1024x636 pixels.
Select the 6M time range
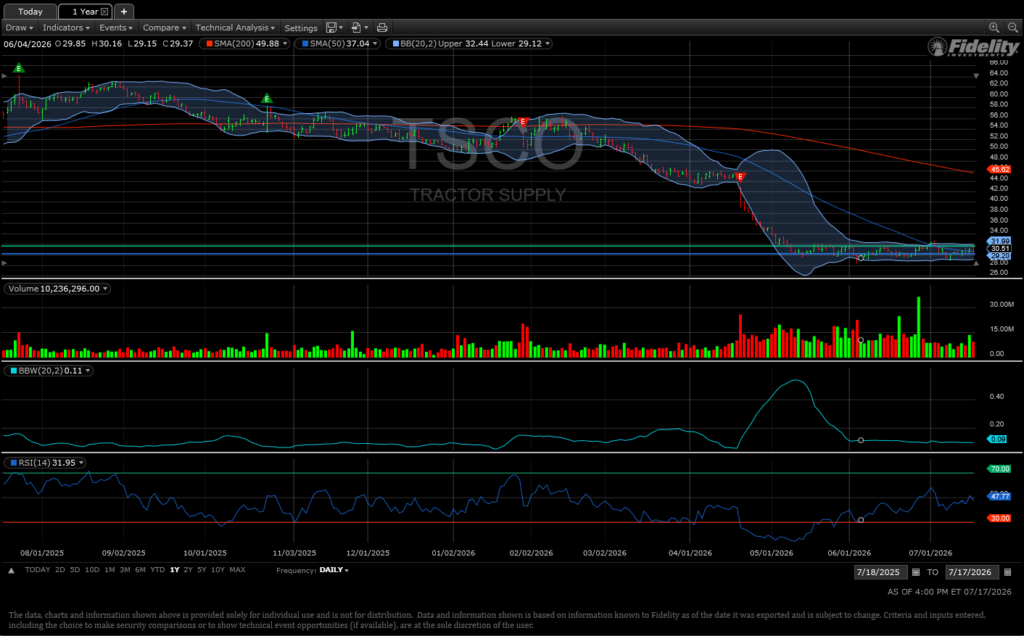[140, 570]
